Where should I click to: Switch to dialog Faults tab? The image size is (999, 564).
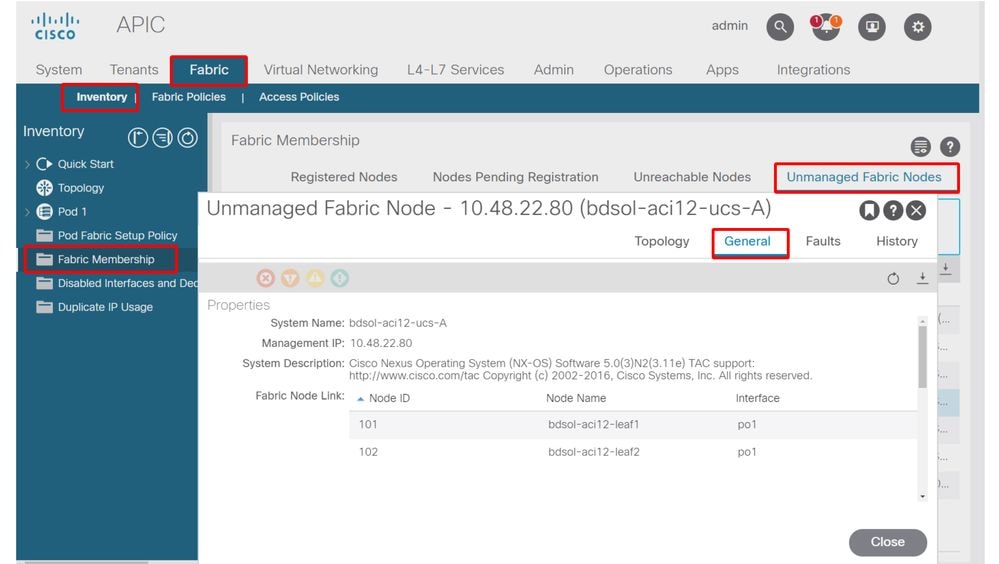point(823,242)
